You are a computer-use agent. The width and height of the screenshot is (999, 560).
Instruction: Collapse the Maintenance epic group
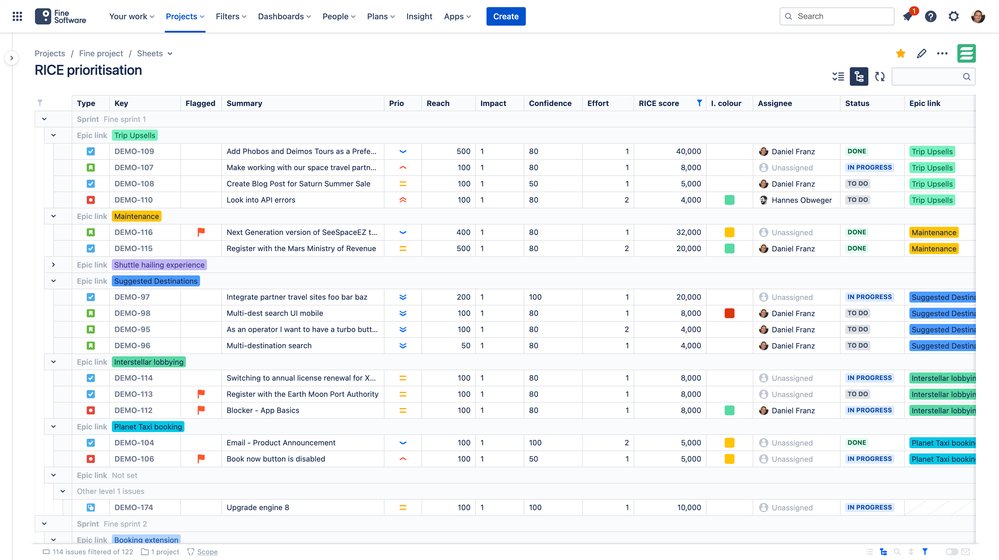click(x=54, y=216)
